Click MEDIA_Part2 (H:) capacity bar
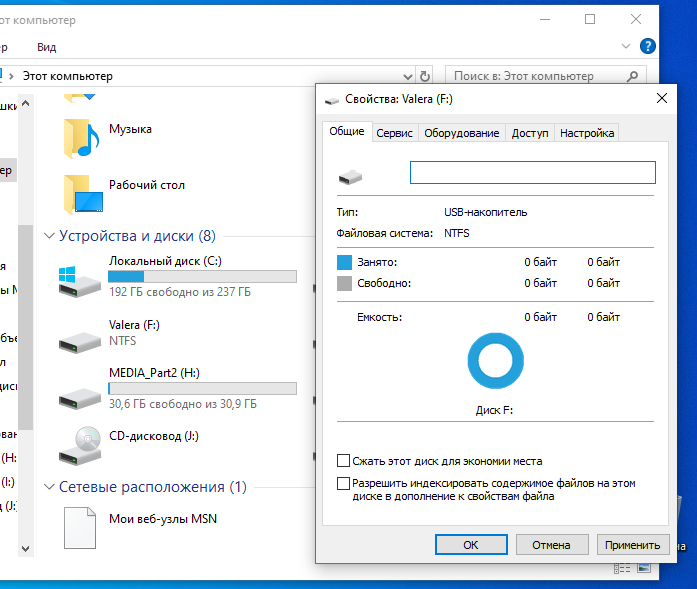This screenshot has height=589, width=697. click(202, 389)
